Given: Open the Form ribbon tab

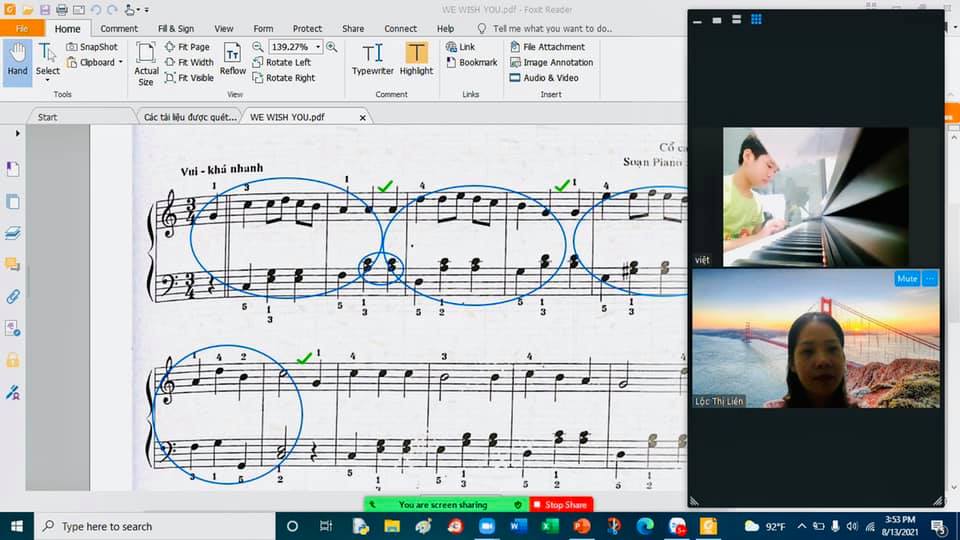Looking at the screenshot, I should click(x=263, y=28).
